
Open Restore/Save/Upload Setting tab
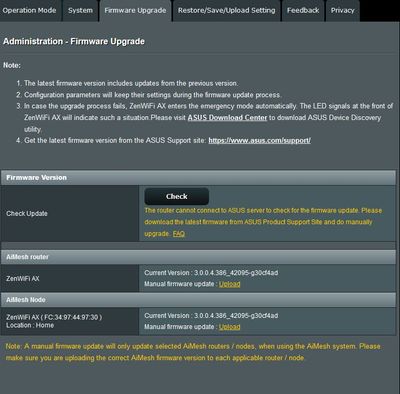[227, 11]
